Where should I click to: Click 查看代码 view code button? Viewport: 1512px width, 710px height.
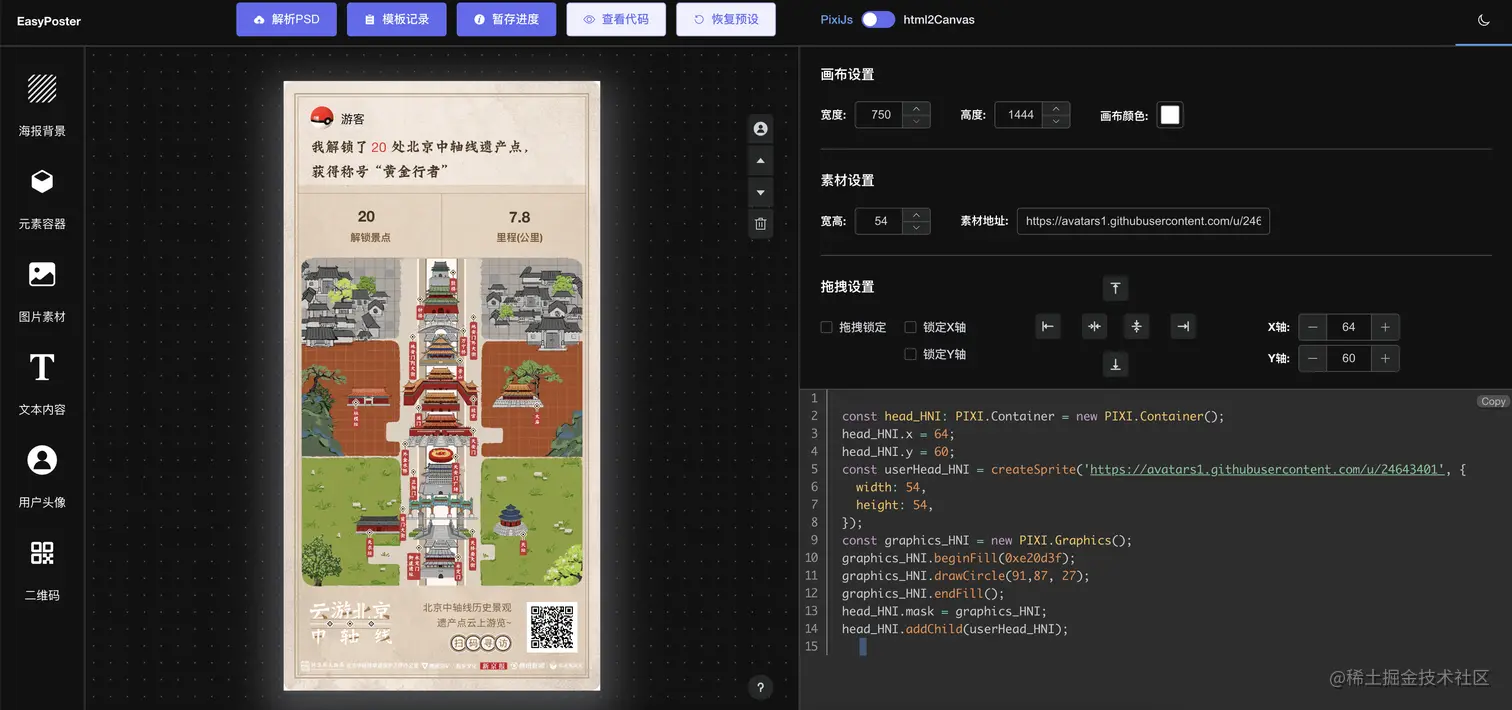[x=616, y=19]
